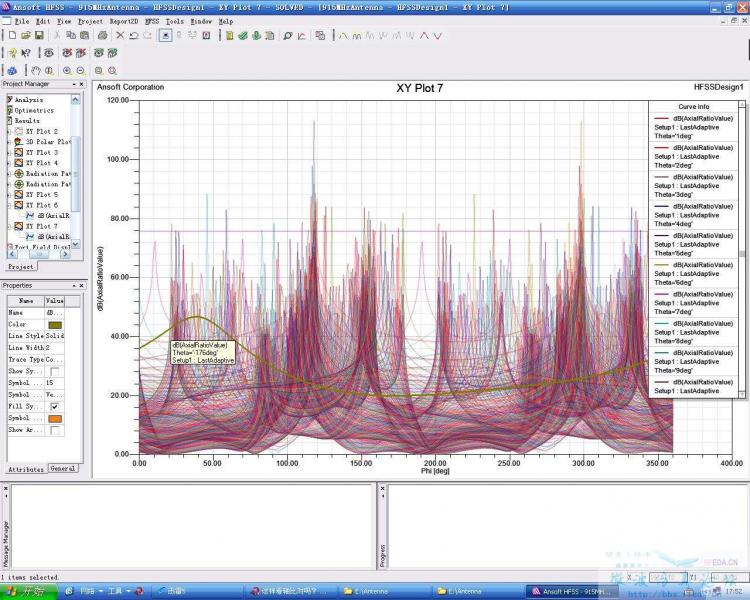Click the Open folder icon

[x=25, y=36]
